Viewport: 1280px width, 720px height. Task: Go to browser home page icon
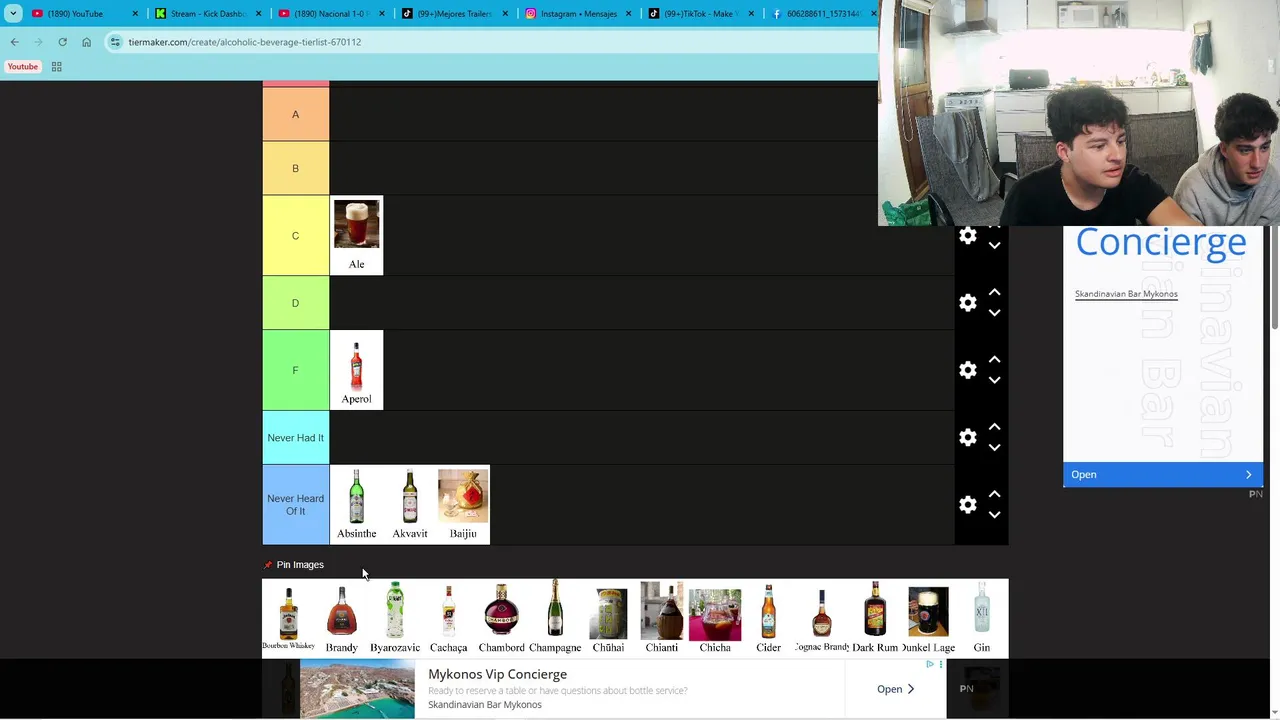pos(86,42)
